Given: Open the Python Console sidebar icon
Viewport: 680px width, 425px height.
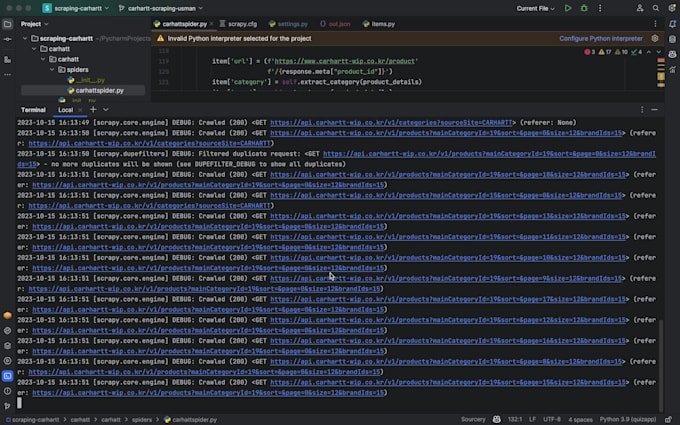Looking at the screenshot, I should [x=7, y=330].
